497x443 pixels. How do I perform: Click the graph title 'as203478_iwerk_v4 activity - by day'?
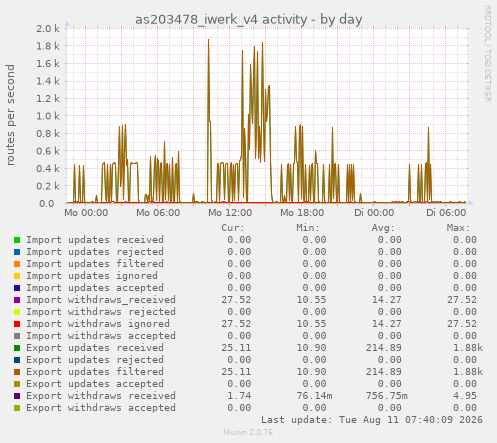[248, 20]
